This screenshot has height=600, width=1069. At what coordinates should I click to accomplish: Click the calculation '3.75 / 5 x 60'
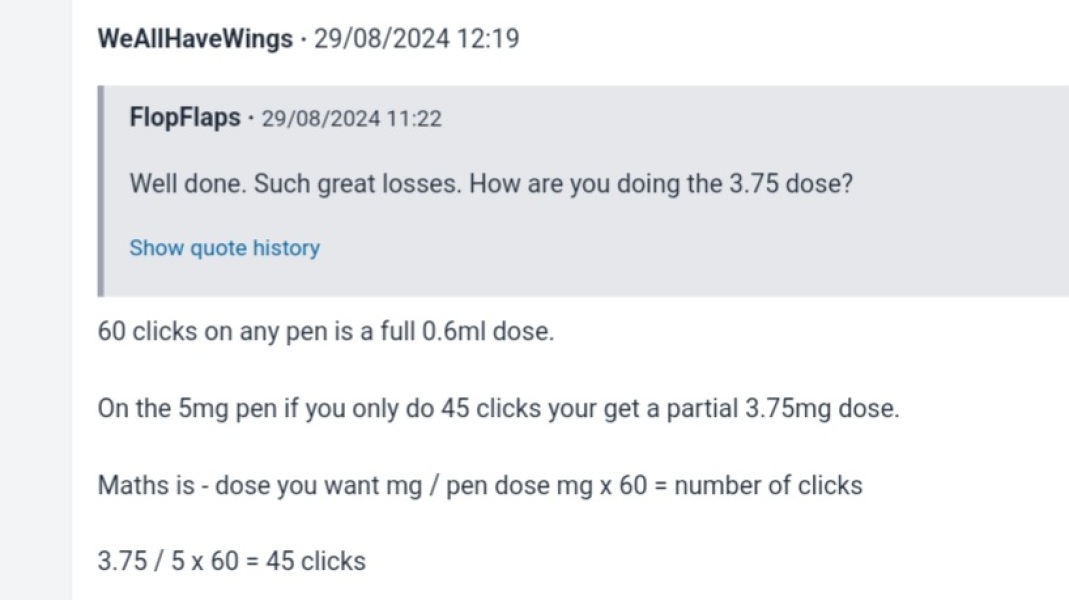[168, 562]
